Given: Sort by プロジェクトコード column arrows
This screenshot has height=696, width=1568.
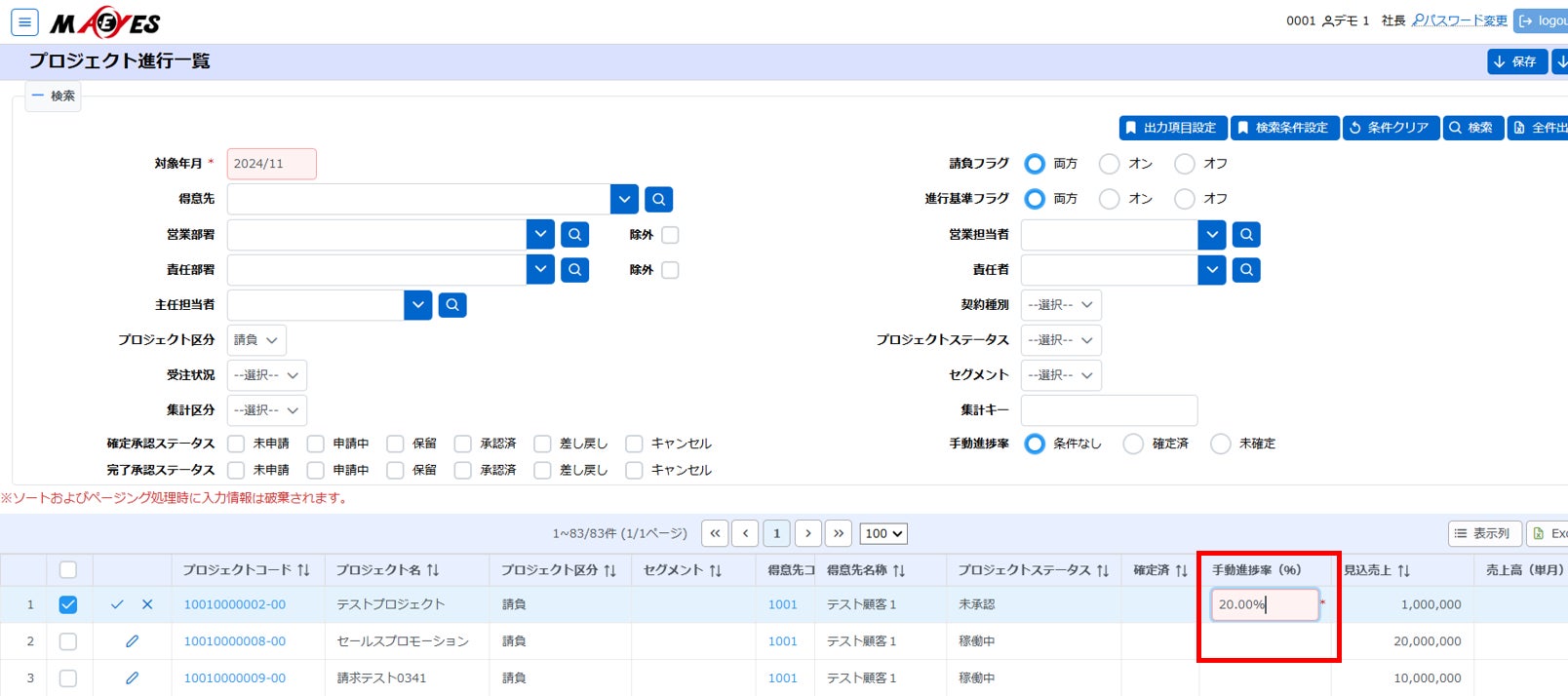Looking at the screenshot, I should pyautogui.click(x=303, y=570).
